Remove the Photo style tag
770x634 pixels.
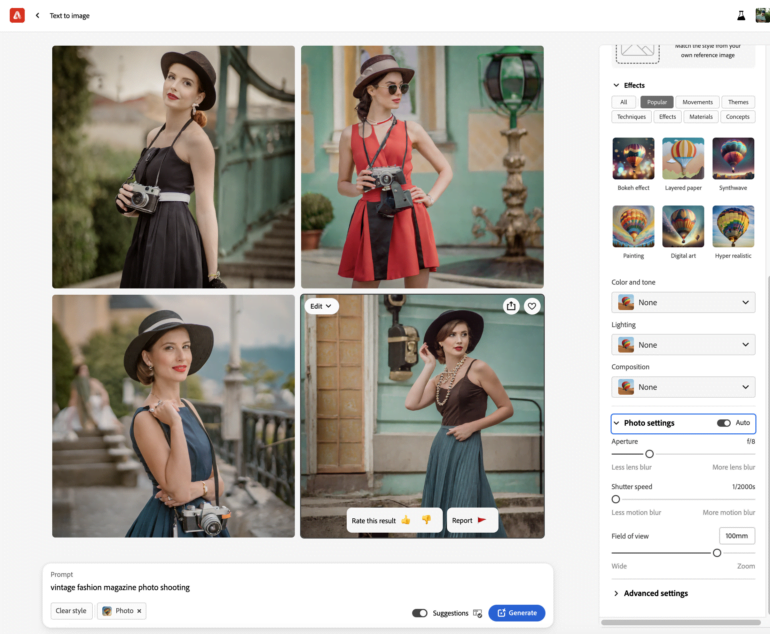pos(140,611)
